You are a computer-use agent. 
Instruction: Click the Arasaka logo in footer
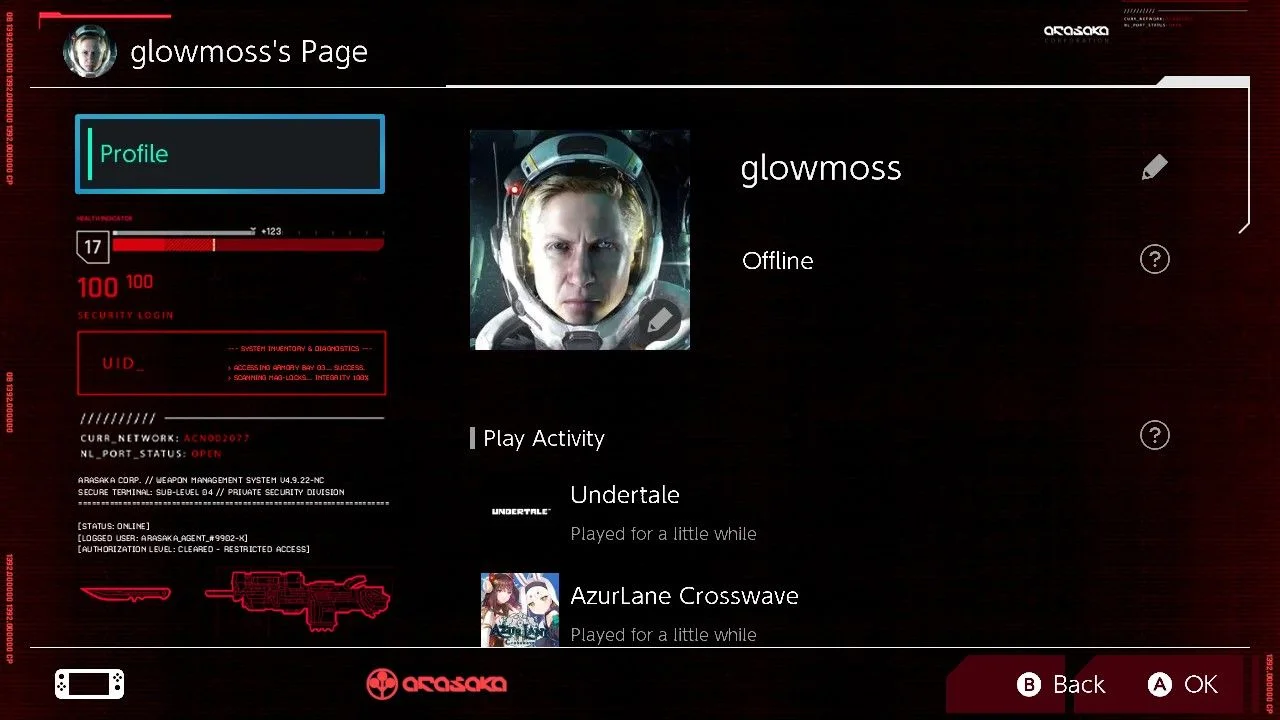(x=436, y=684)
